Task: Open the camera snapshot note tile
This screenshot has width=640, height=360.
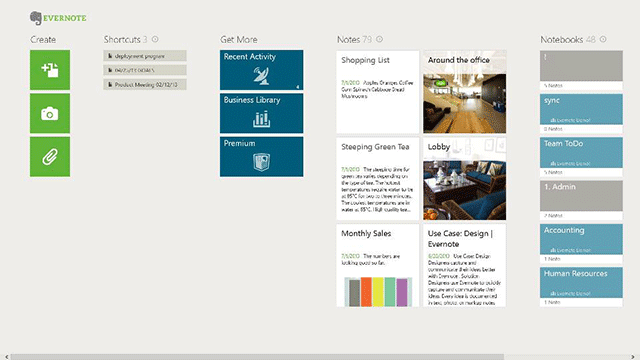Action: (50, 113)
